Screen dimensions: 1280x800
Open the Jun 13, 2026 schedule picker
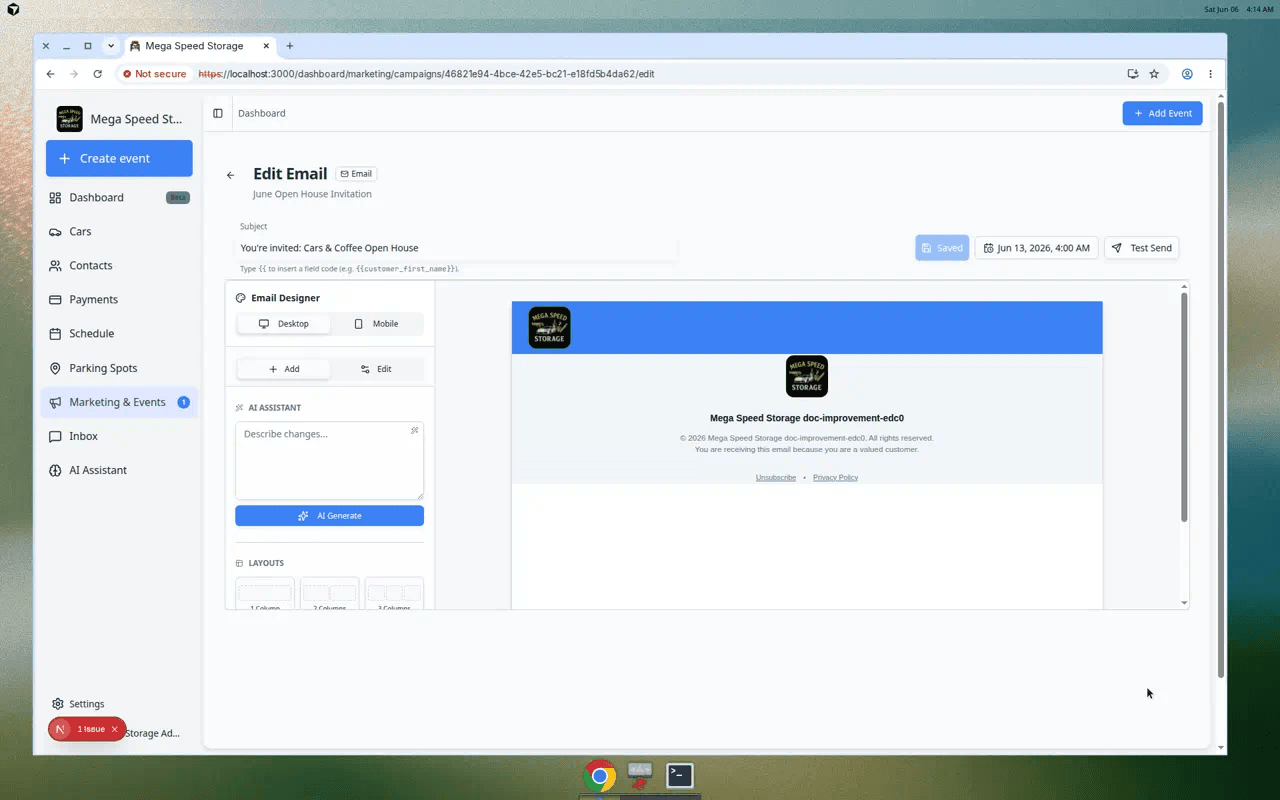pos(1037,248)
